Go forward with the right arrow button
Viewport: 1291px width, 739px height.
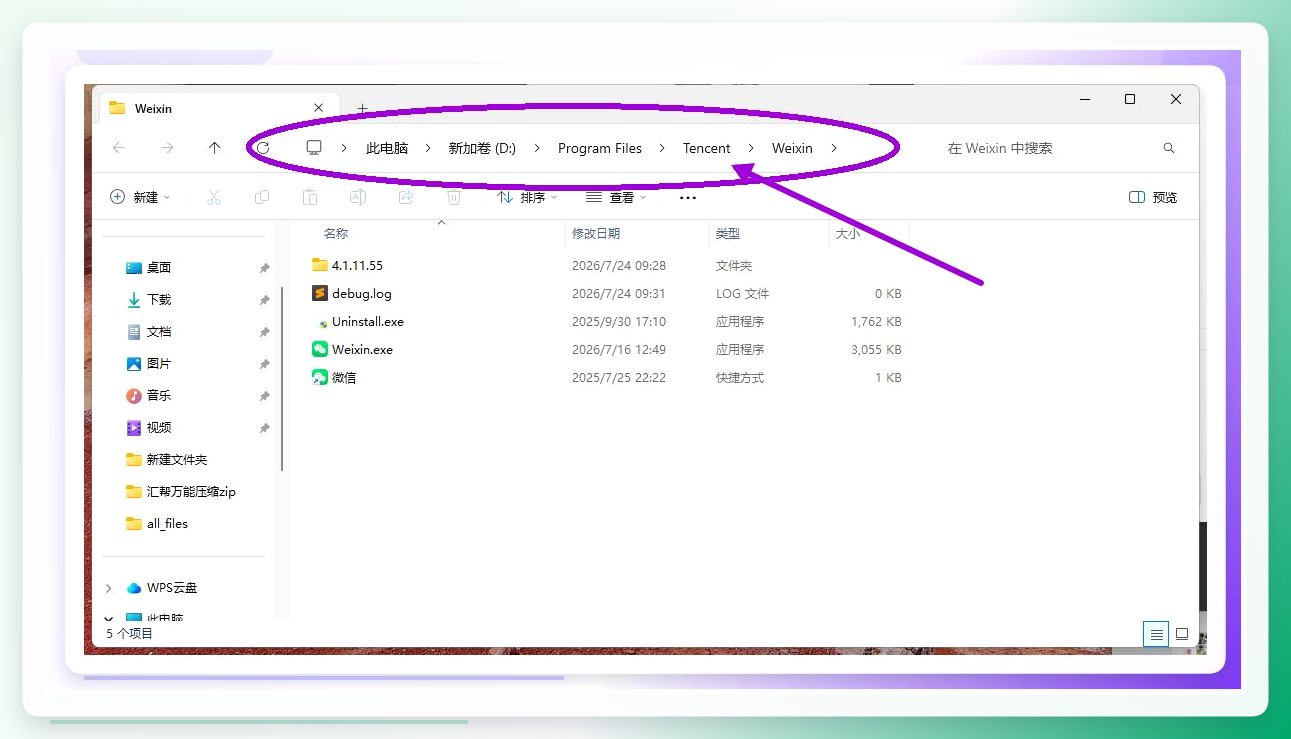pos(167,148)
